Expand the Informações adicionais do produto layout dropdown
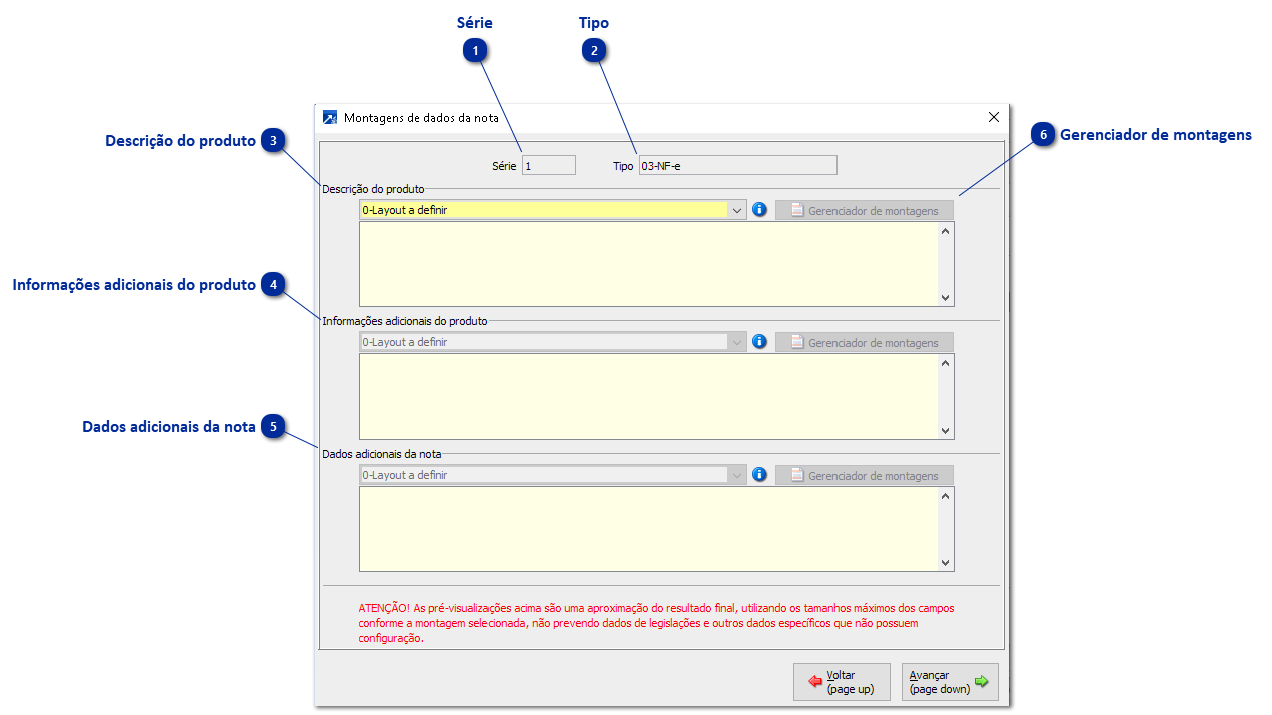Screen dimensions: 1272x715 click(737, 342)
